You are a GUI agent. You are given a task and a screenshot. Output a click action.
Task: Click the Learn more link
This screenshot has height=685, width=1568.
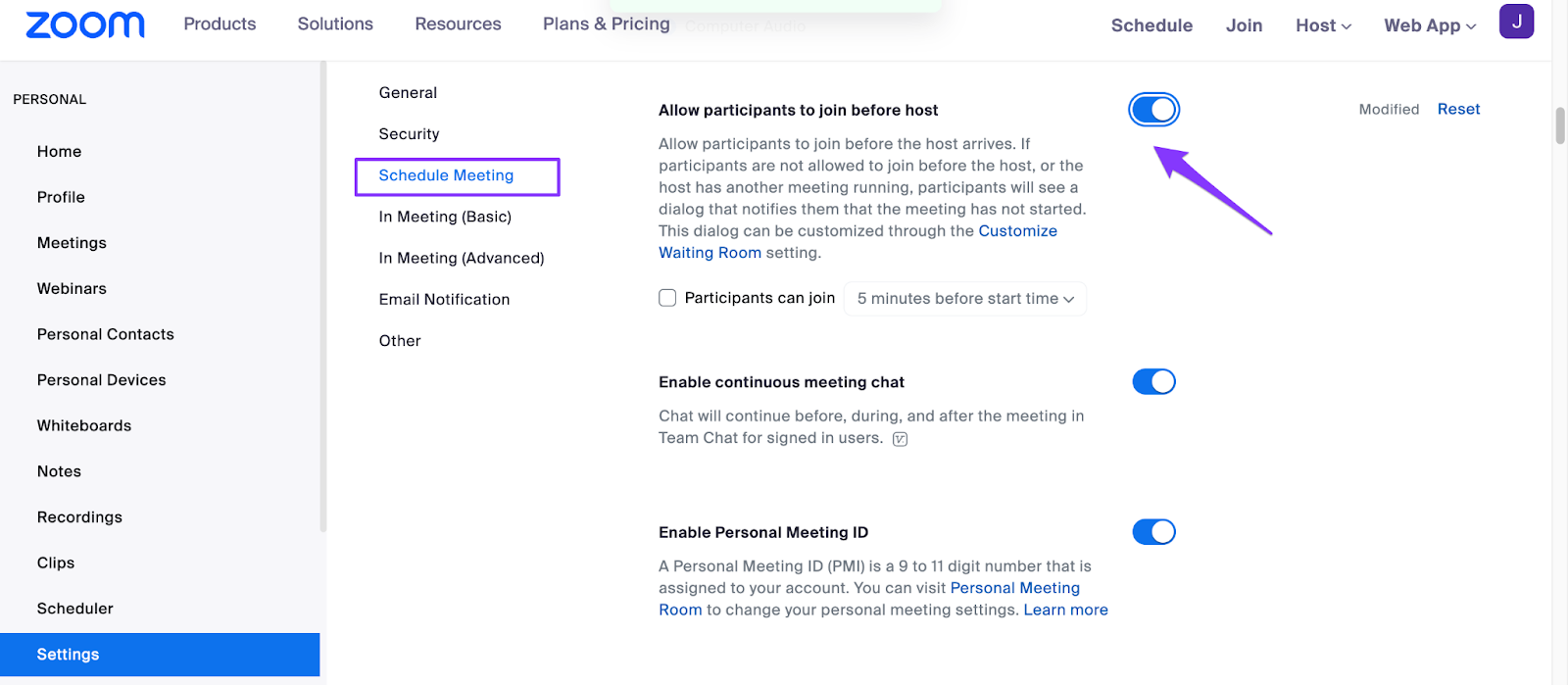[x=1065, y=610]
